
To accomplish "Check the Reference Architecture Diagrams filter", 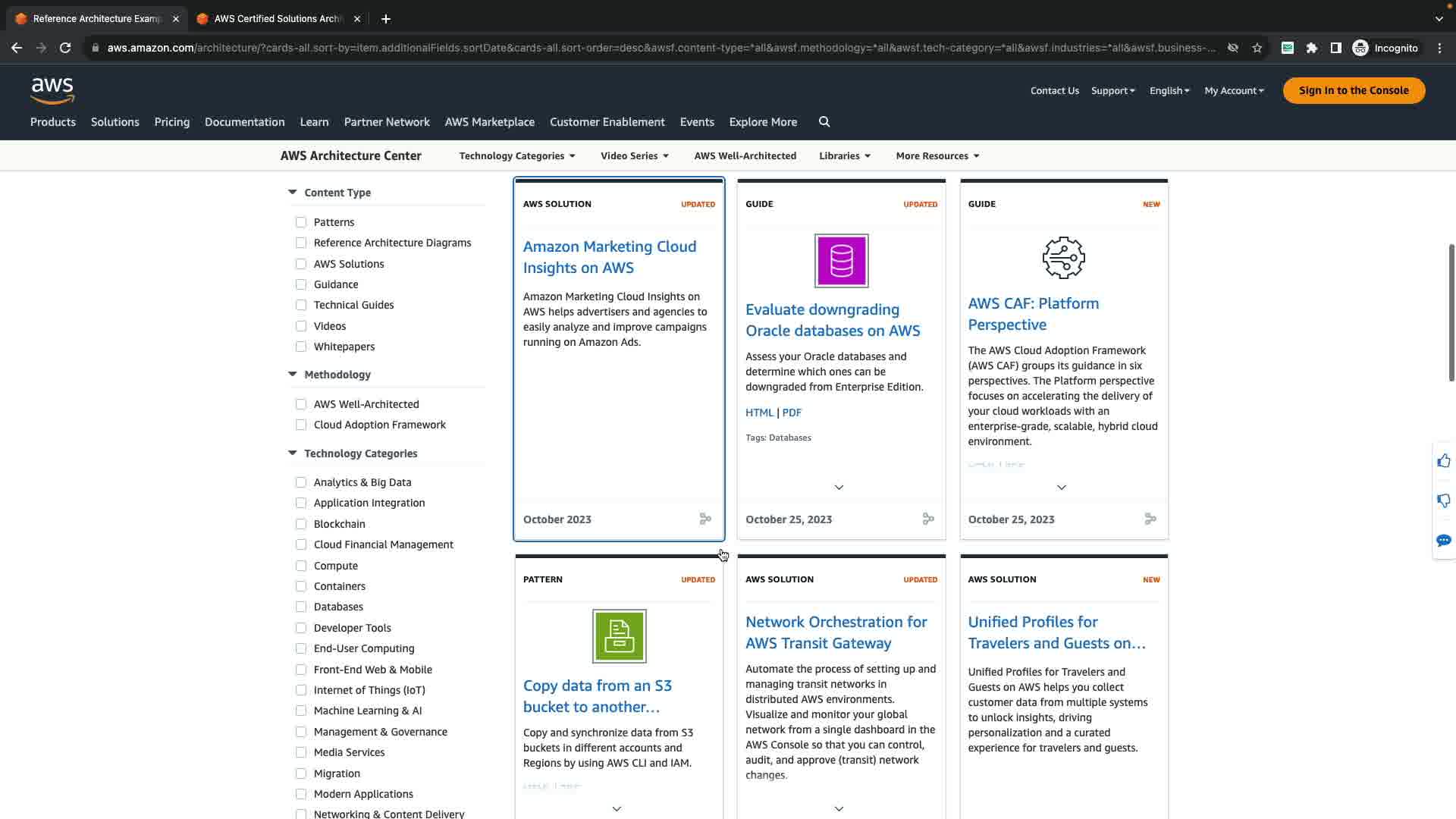I will (x=301, y=243).
